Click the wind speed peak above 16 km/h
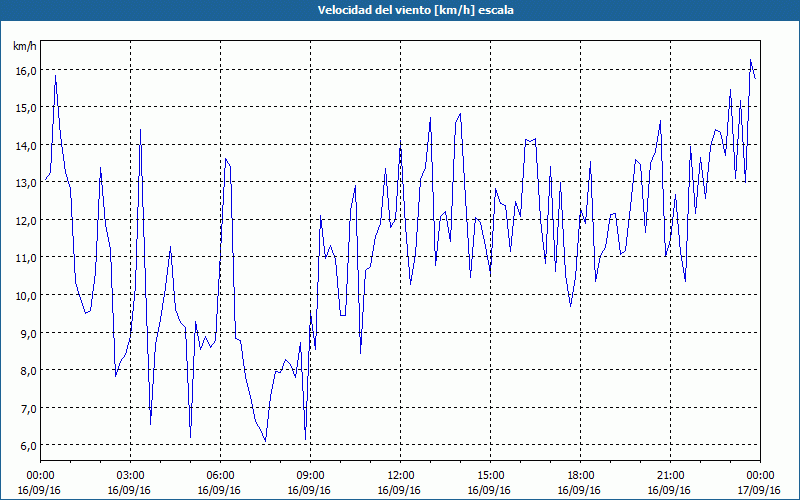The width and height of the screenshot is (800, 500). click(751, 60)
